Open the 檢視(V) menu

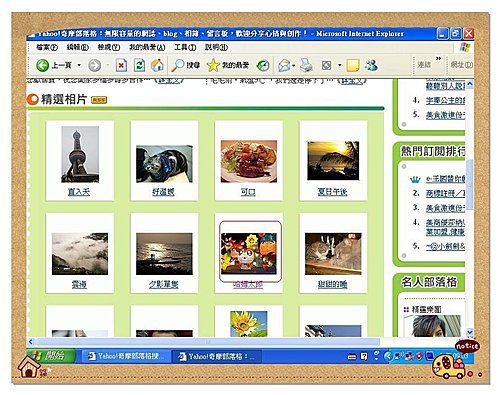[109, 47]
